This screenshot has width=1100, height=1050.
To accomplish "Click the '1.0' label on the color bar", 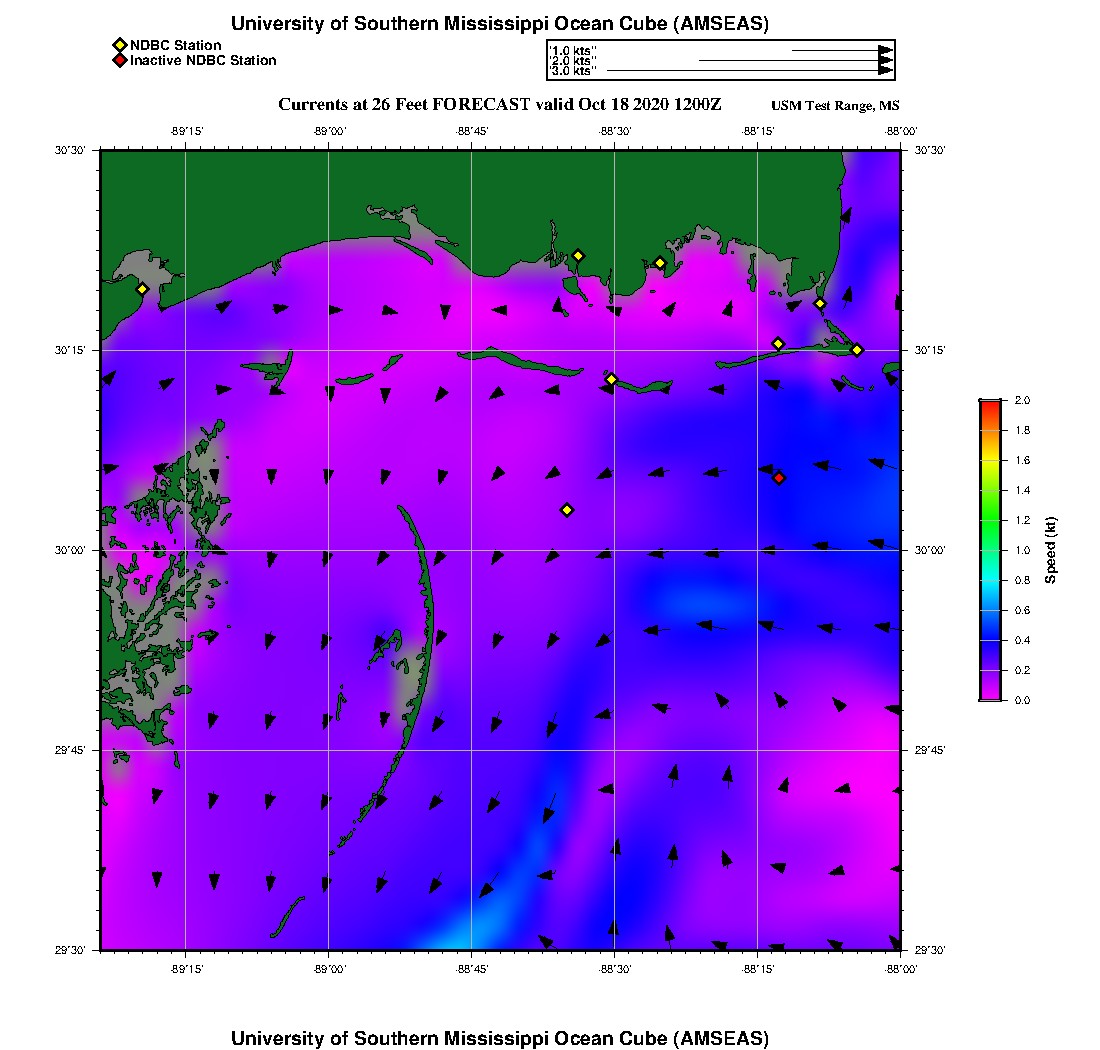I will point(1022,550).
